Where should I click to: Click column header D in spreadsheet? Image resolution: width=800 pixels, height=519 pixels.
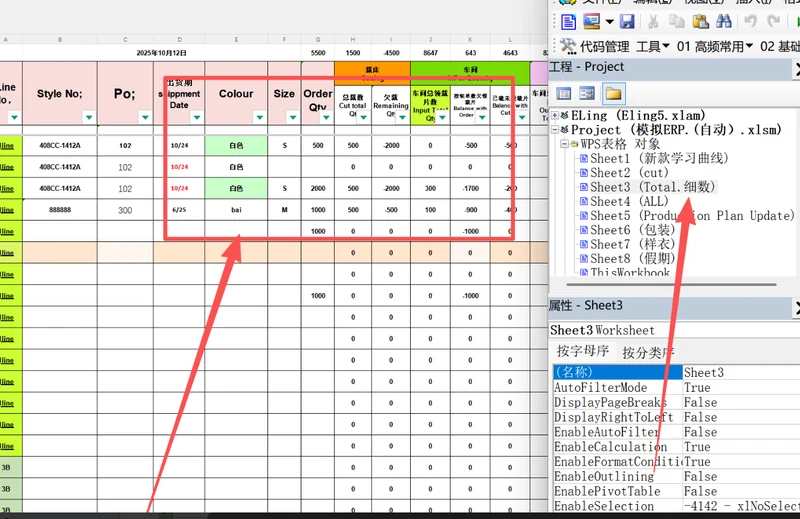[x=179, y=39]
